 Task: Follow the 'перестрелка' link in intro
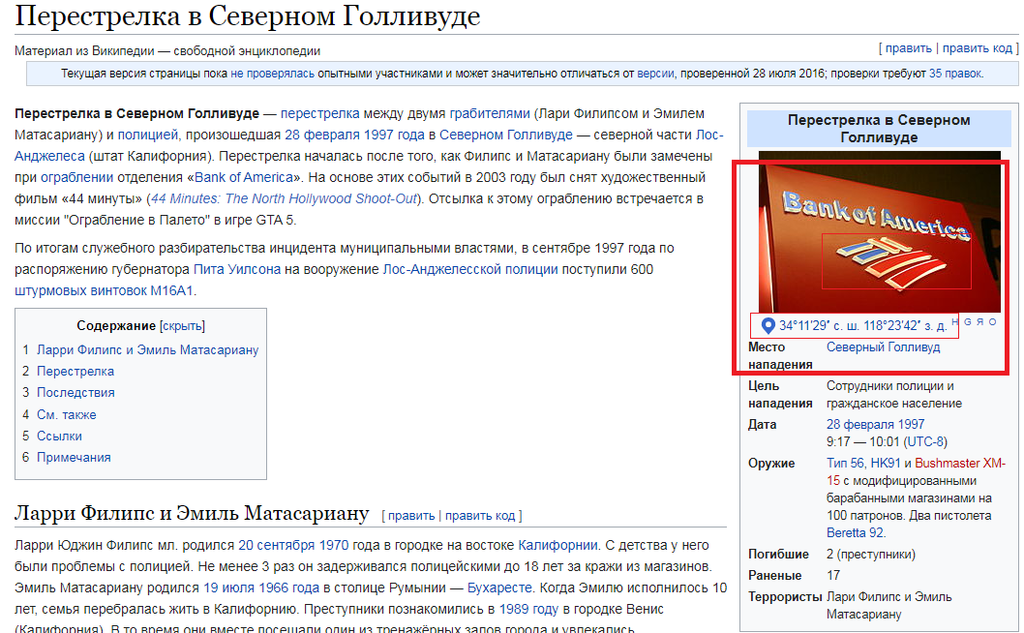(x=320, y=113)
